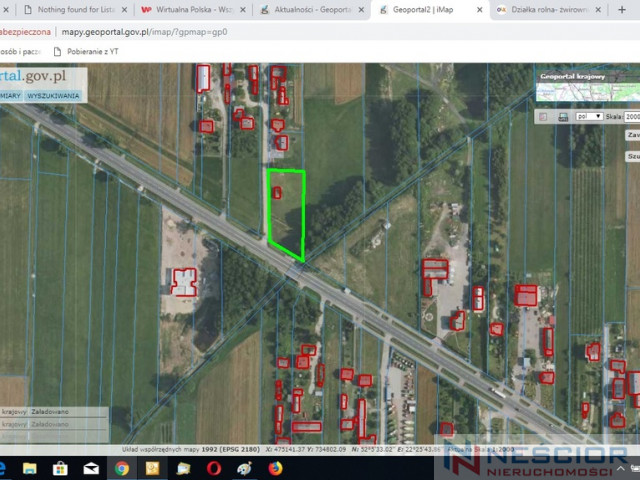Launch Paint from the taskbar palette icon
The width and height of the screenshot is (640, 480).
244,468
